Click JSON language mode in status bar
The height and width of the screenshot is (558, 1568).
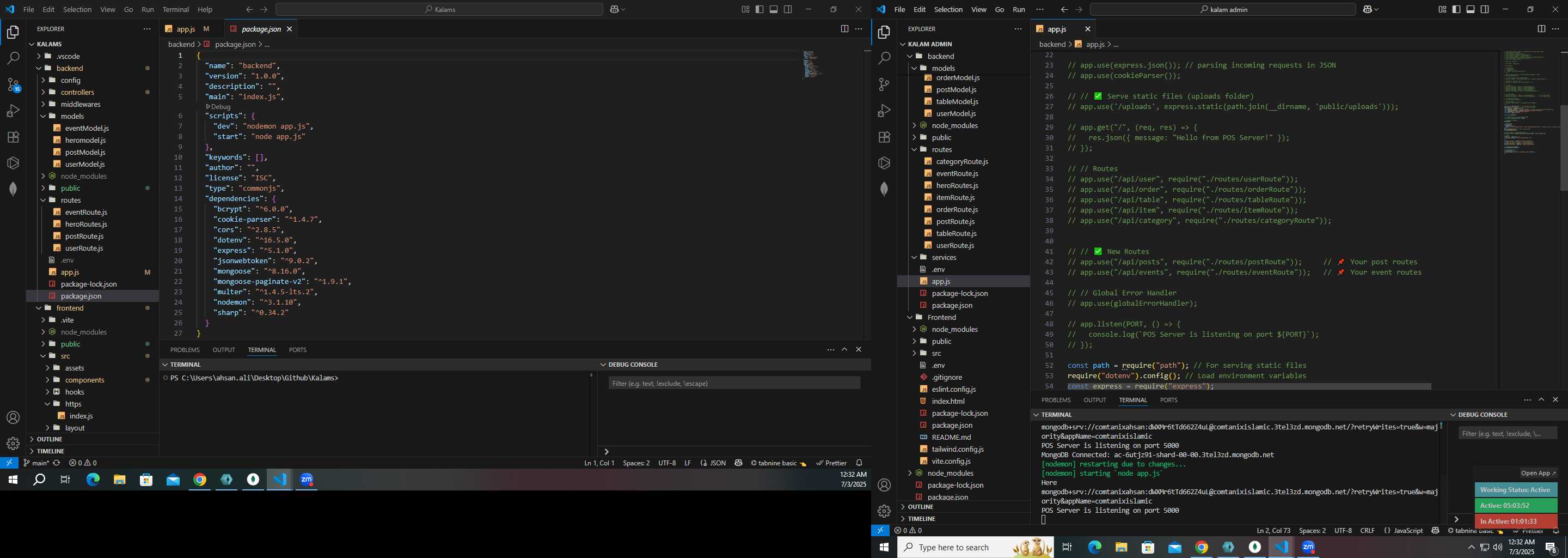pos(713,463)
